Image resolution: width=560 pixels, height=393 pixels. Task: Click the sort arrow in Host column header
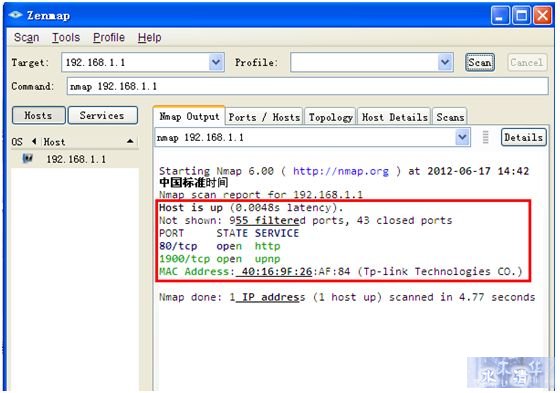pyautogui.click(x=130, y=141)
